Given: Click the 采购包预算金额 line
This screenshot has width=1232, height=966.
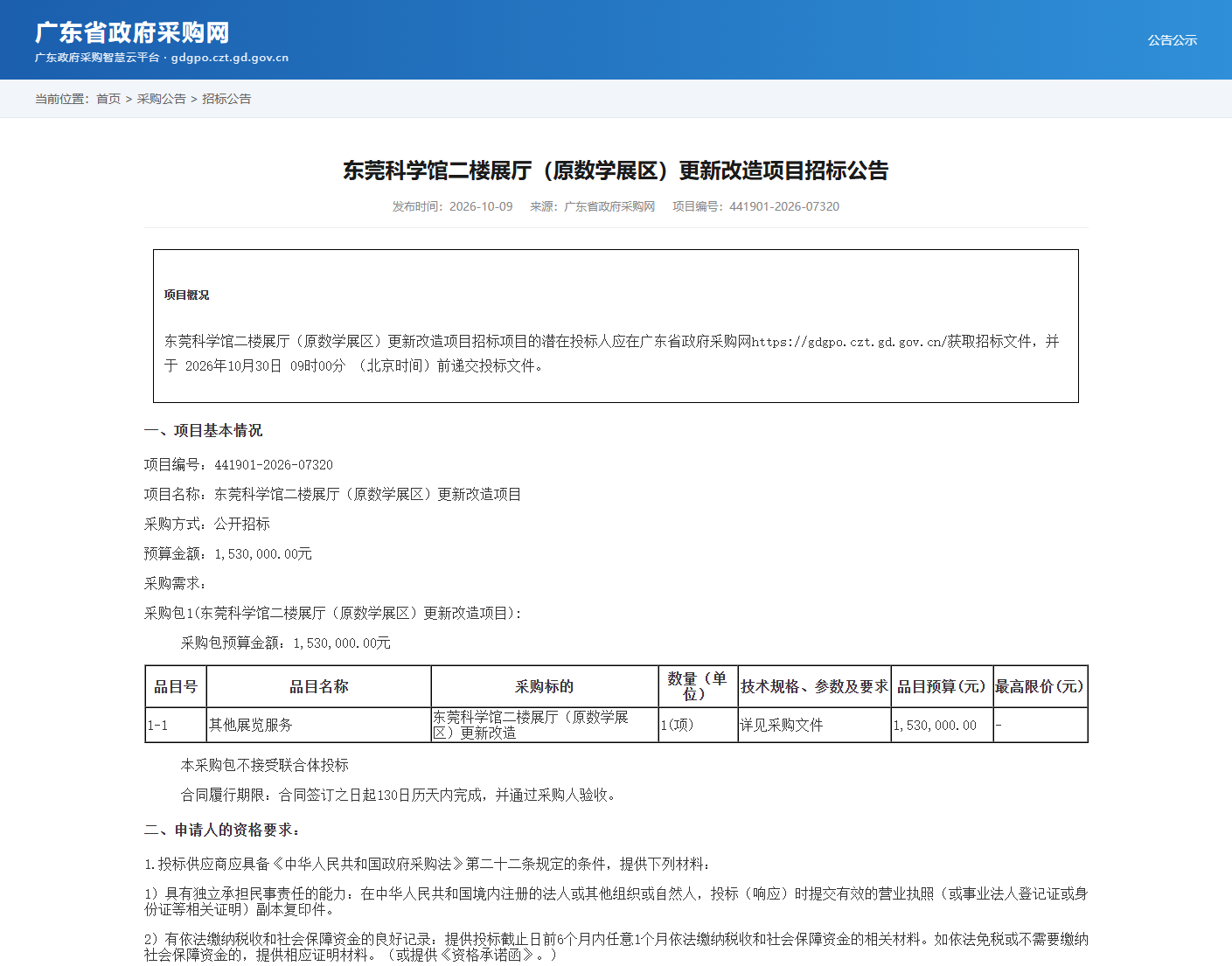Looking at the screenshot, I should coord(286,643).
